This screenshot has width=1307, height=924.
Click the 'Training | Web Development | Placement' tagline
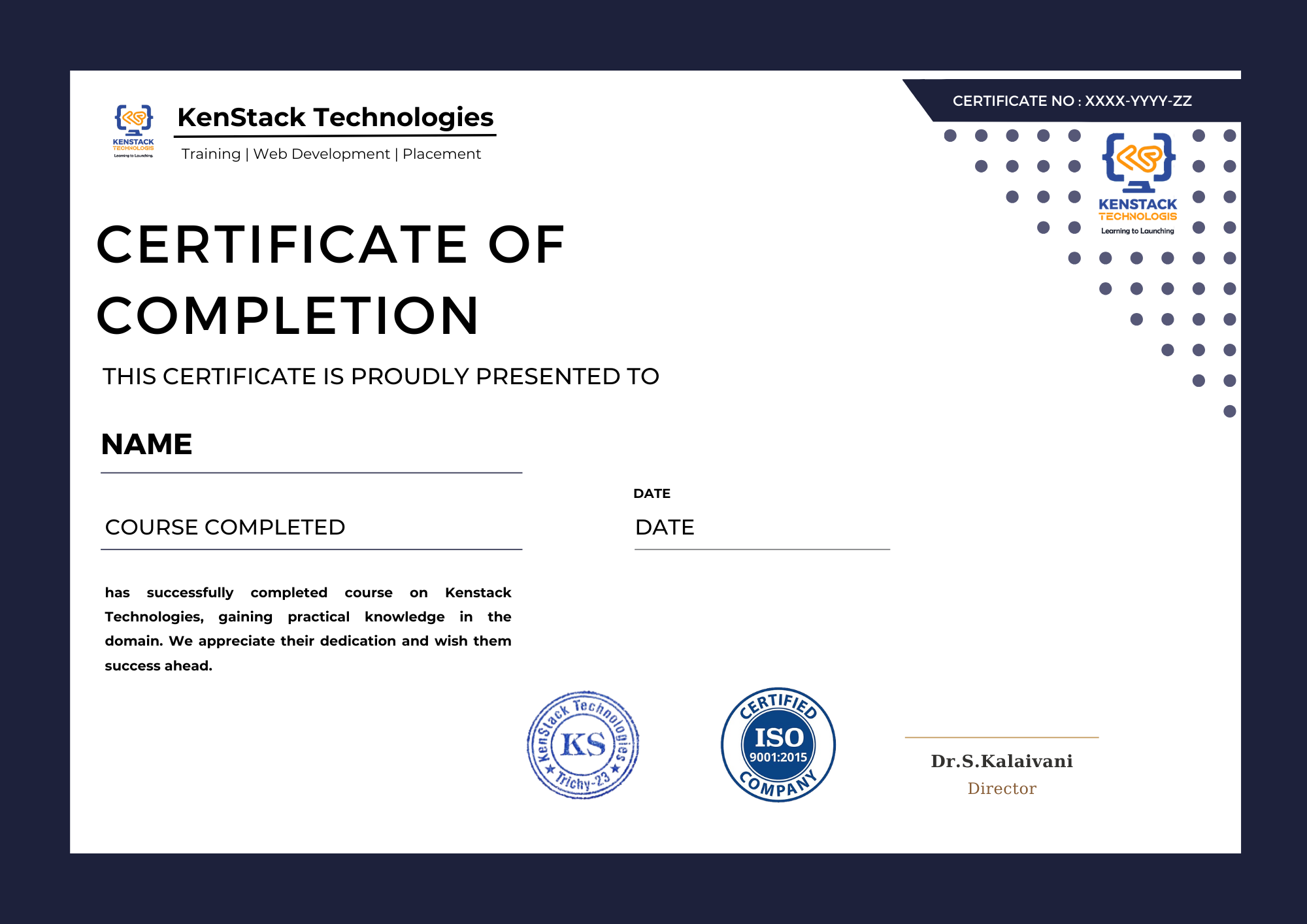tap(331, 154)
